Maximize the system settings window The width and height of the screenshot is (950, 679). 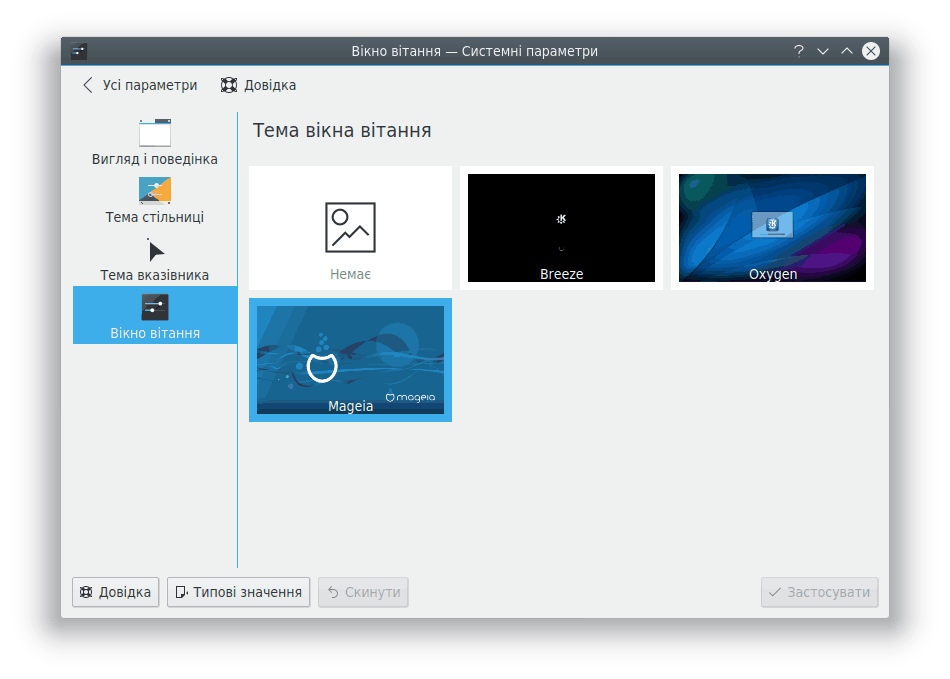[x=847, y=51]
